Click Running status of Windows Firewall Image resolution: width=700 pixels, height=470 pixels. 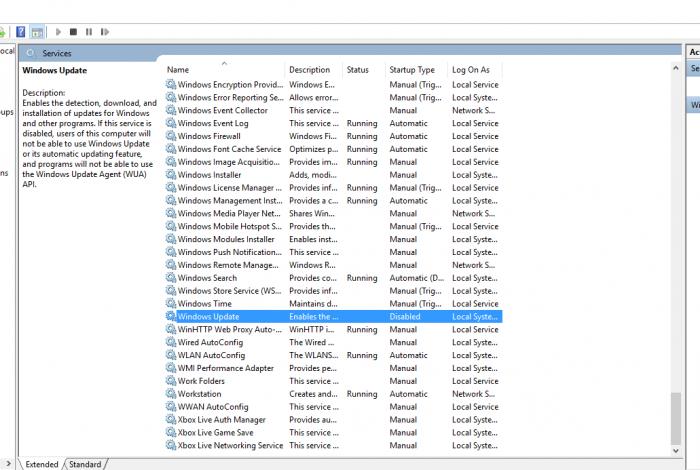coord(362,136)
